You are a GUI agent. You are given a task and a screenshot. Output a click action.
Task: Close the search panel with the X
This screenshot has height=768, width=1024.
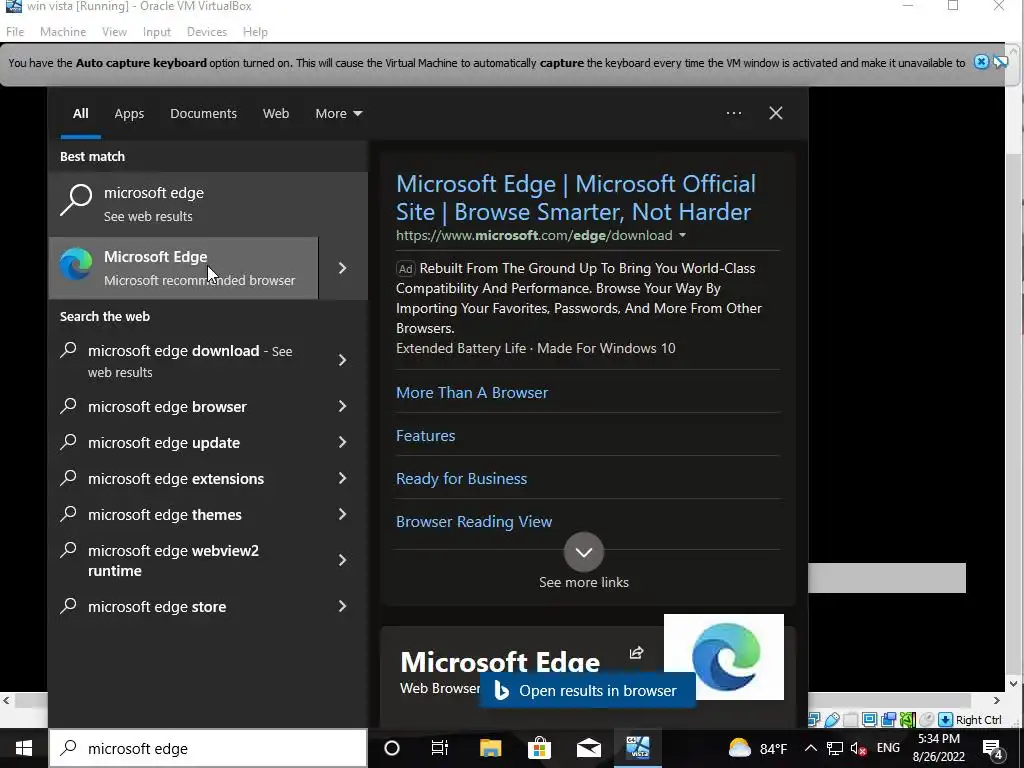click(x=776, y=113)
